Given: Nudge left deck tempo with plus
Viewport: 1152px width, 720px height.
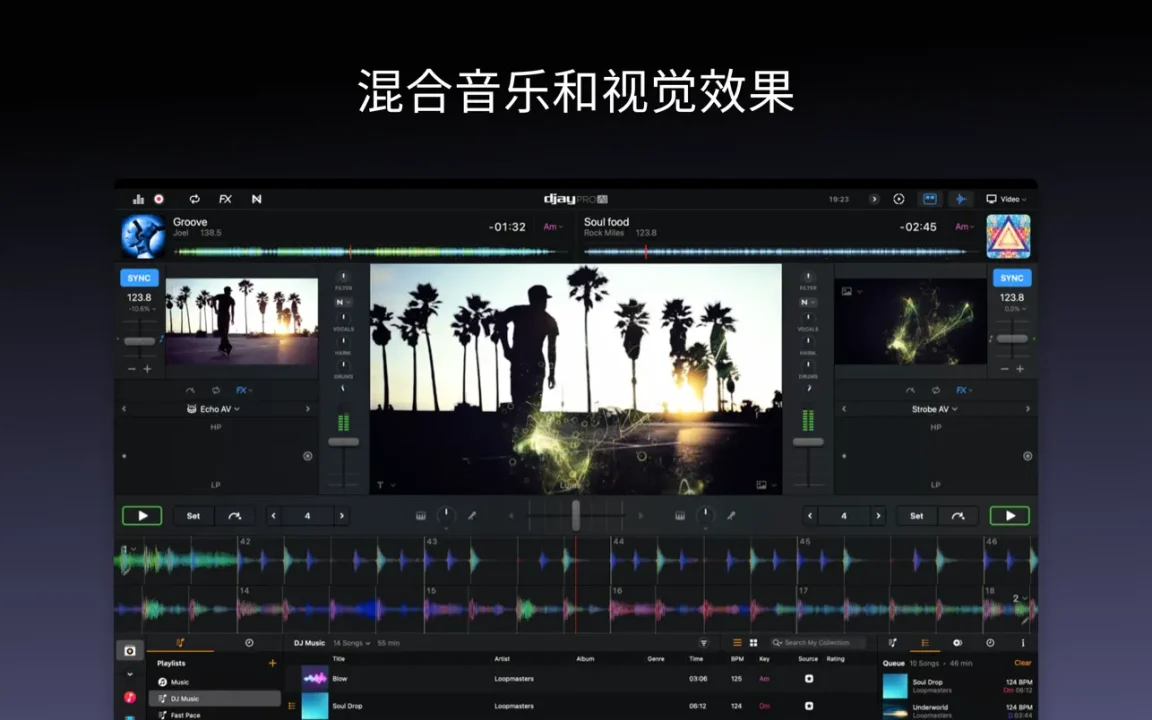Looking at the screenshot, I should [148, 369].
